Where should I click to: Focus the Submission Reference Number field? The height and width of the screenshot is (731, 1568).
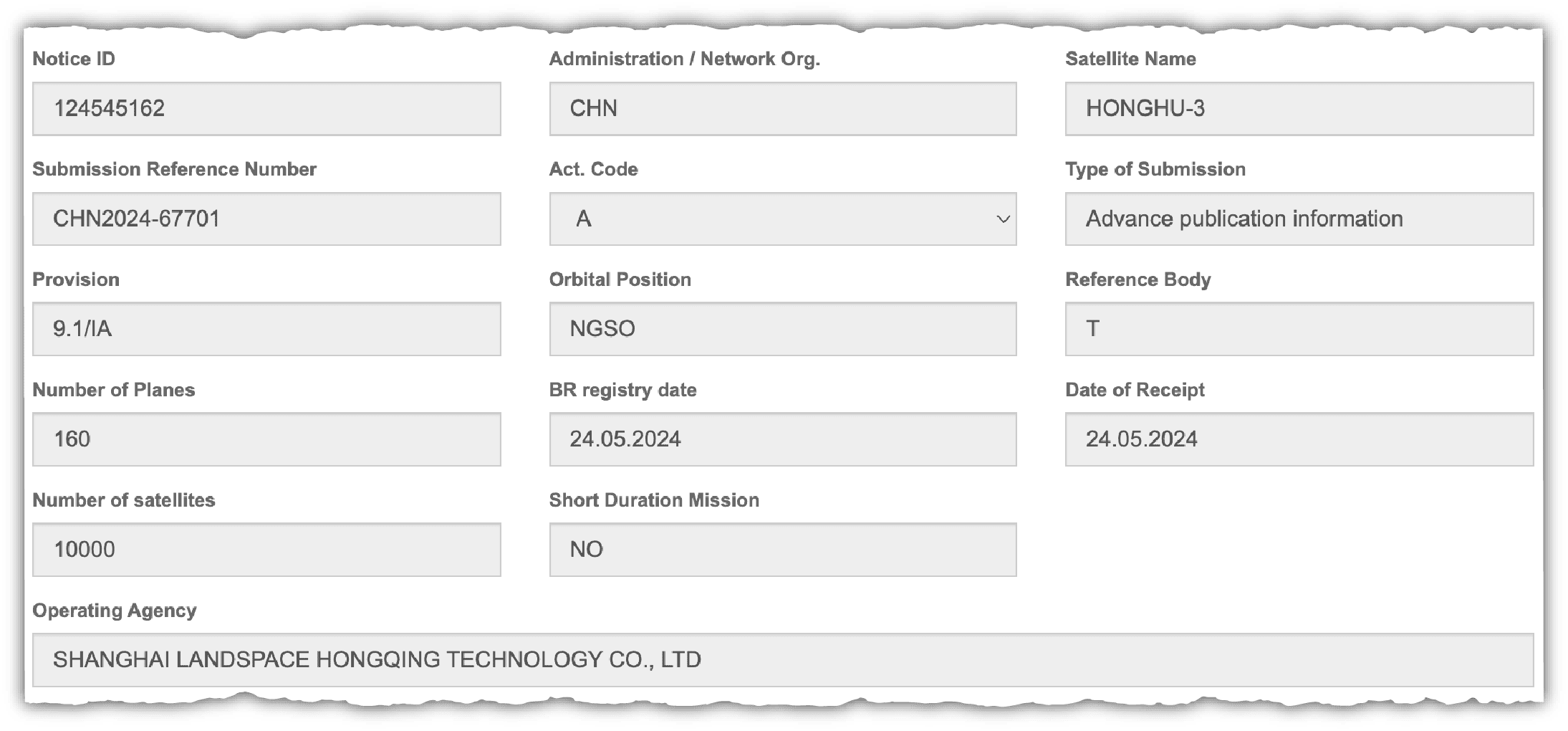(x=266, y=219)
